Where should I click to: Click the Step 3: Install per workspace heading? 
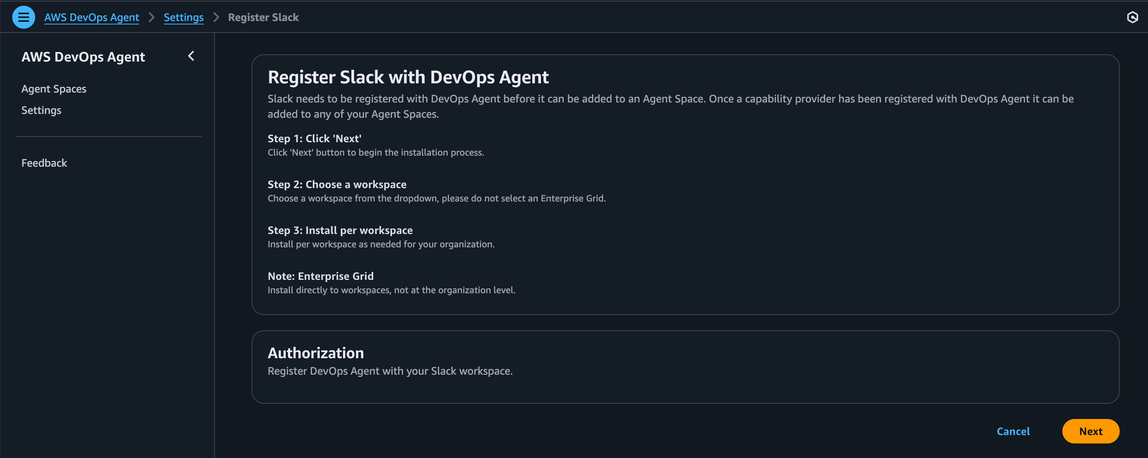coord(340,230)
